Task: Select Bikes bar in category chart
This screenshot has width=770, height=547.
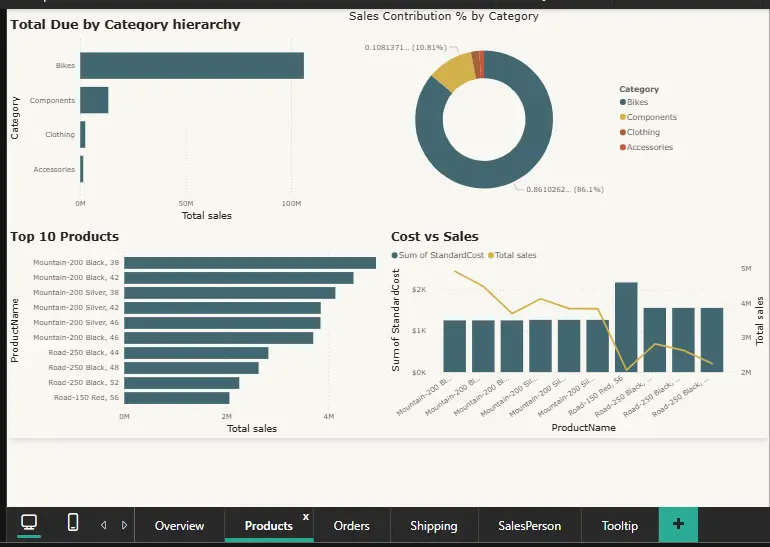Action: (x=192, y=65)
